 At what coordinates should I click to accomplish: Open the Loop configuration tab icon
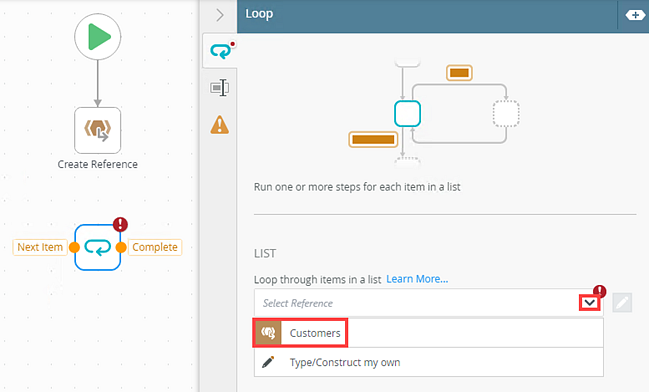(x=220, y=51)
